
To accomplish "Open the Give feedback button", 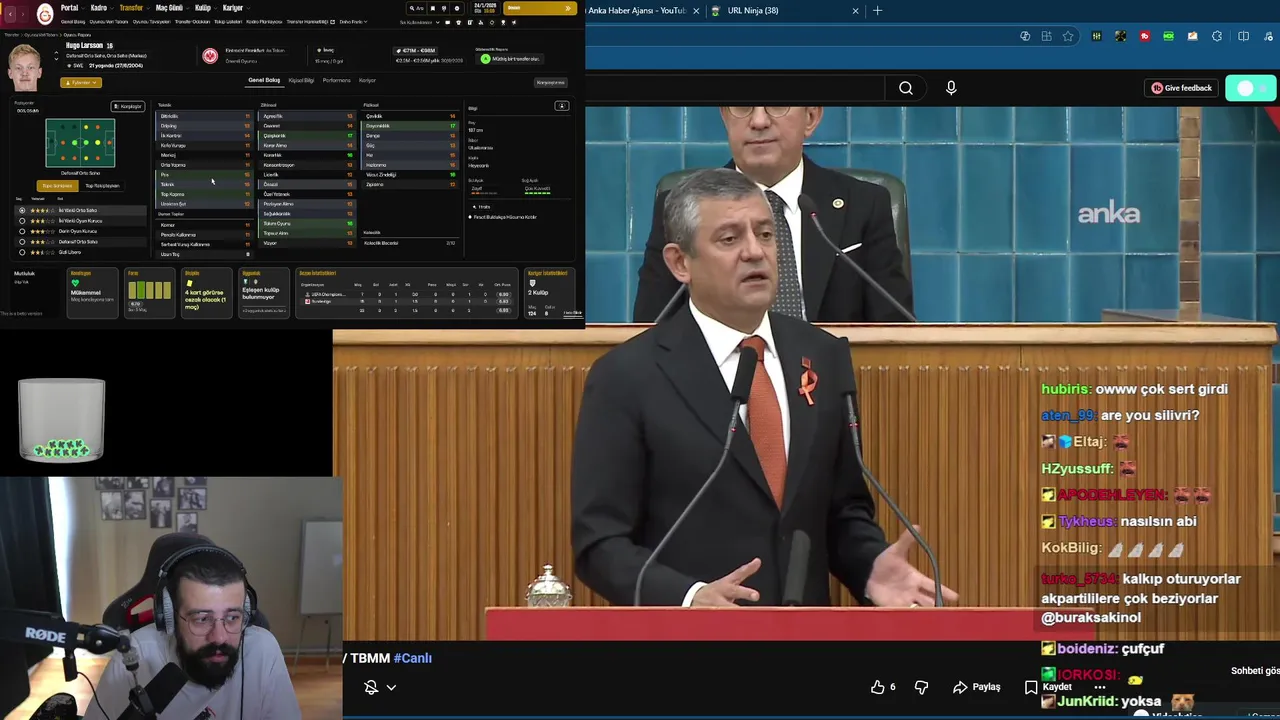I will pyautogui.click(x=1182, y=88).
